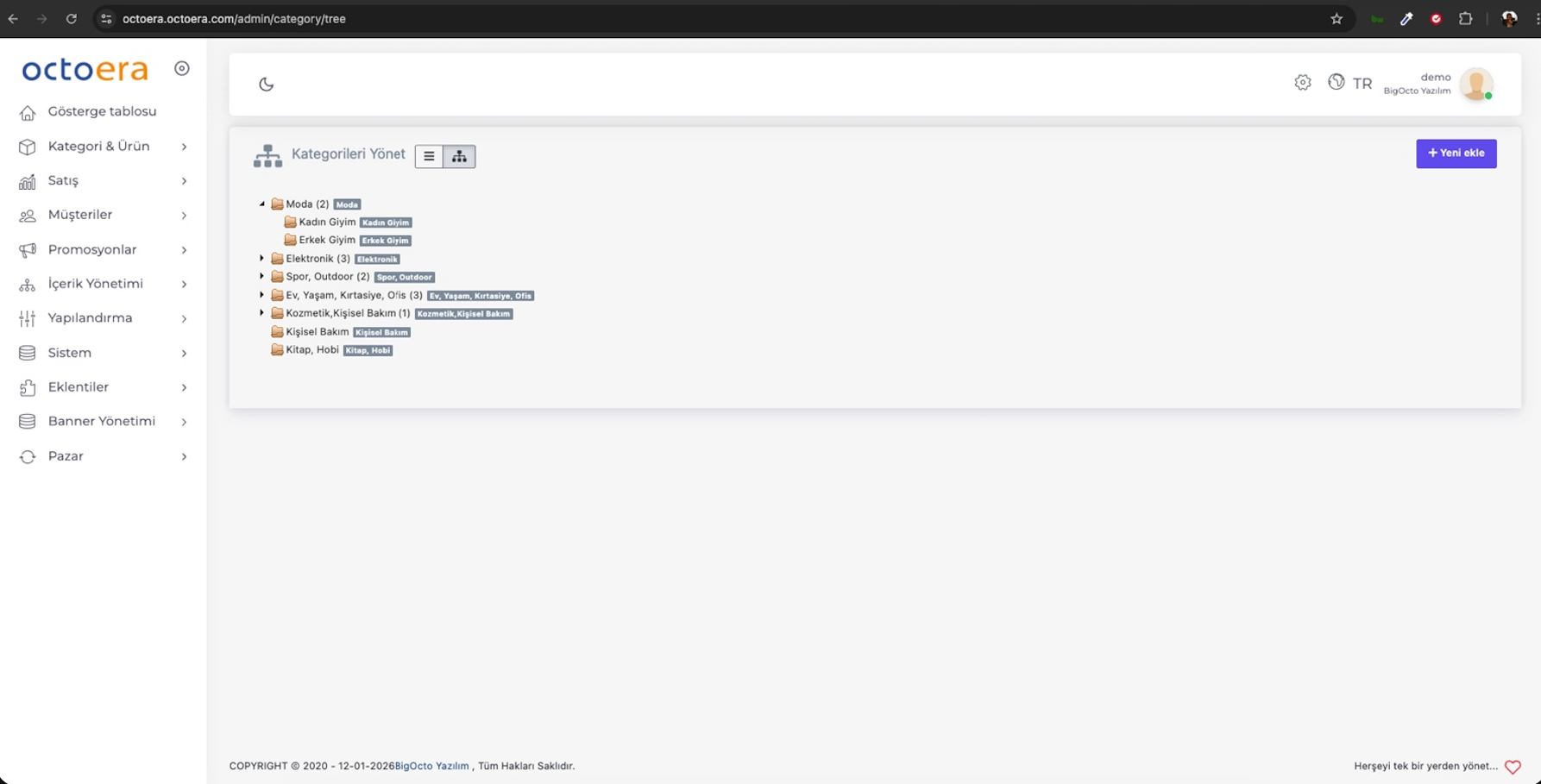Viewport: 1541px width, 784px height.
Task: Click the Satış chart icon
Action: coord(28,181)
